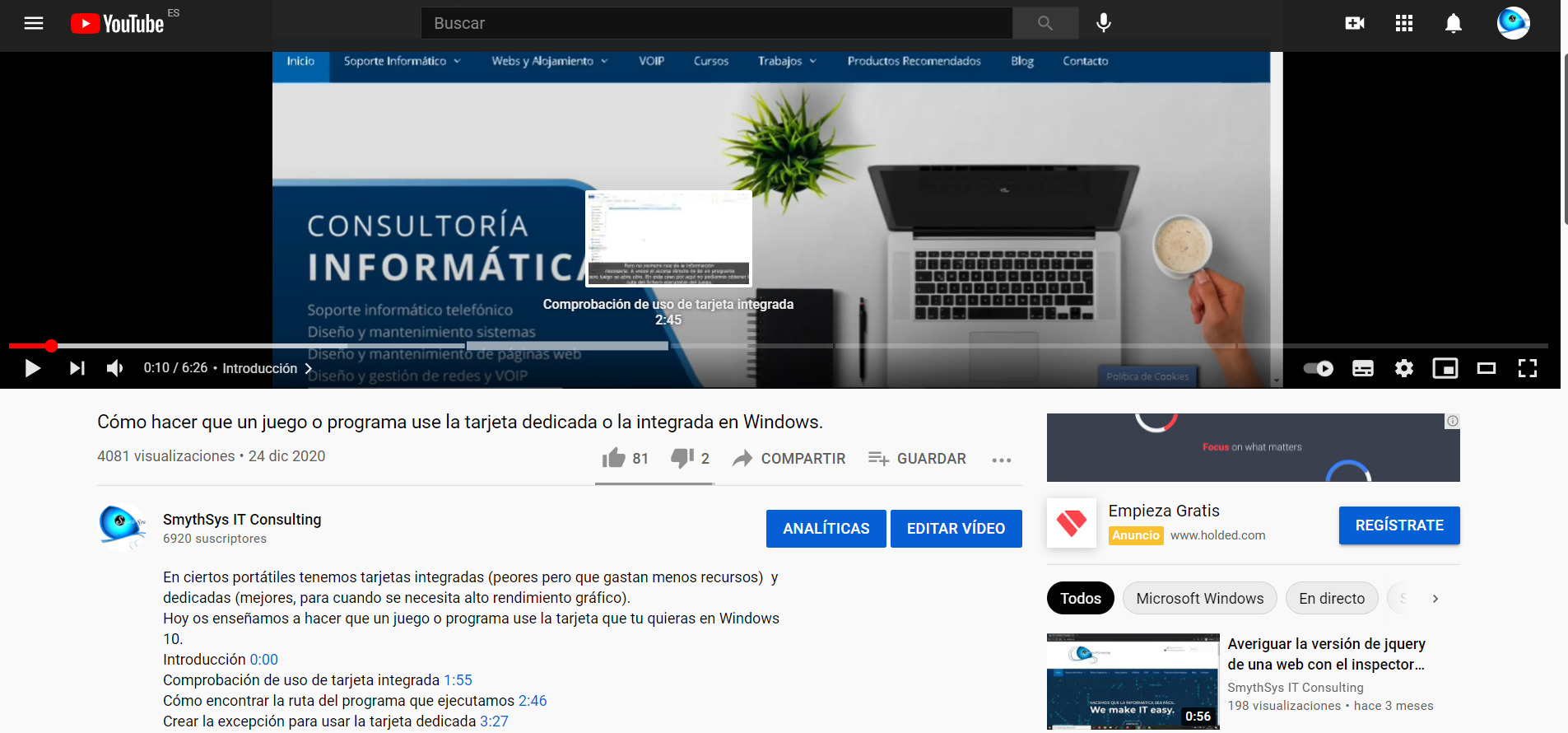The height and width of the screenshot is (733, 1568).
Task: Click the voice search microphone icon
Action: 1103,23
